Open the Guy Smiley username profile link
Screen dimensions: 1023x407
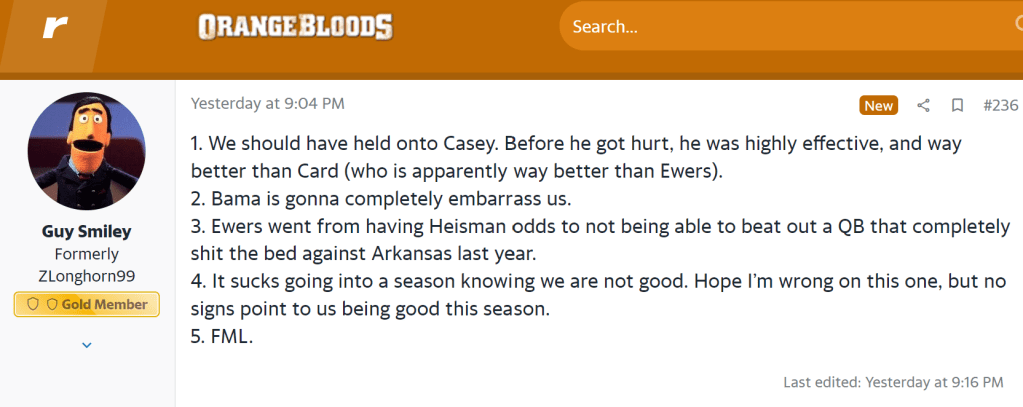coord(86,232)
